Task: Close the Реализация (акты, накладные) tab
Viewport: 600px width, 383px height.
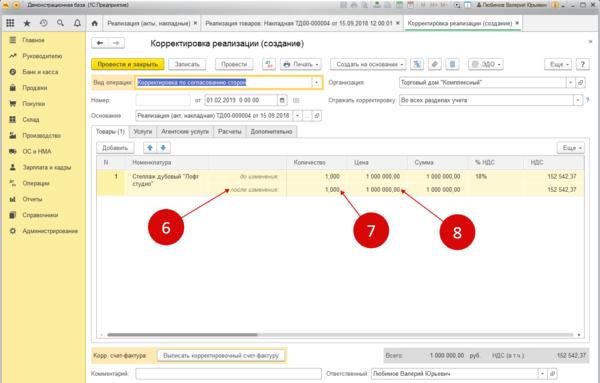Action: click(196, 23)
